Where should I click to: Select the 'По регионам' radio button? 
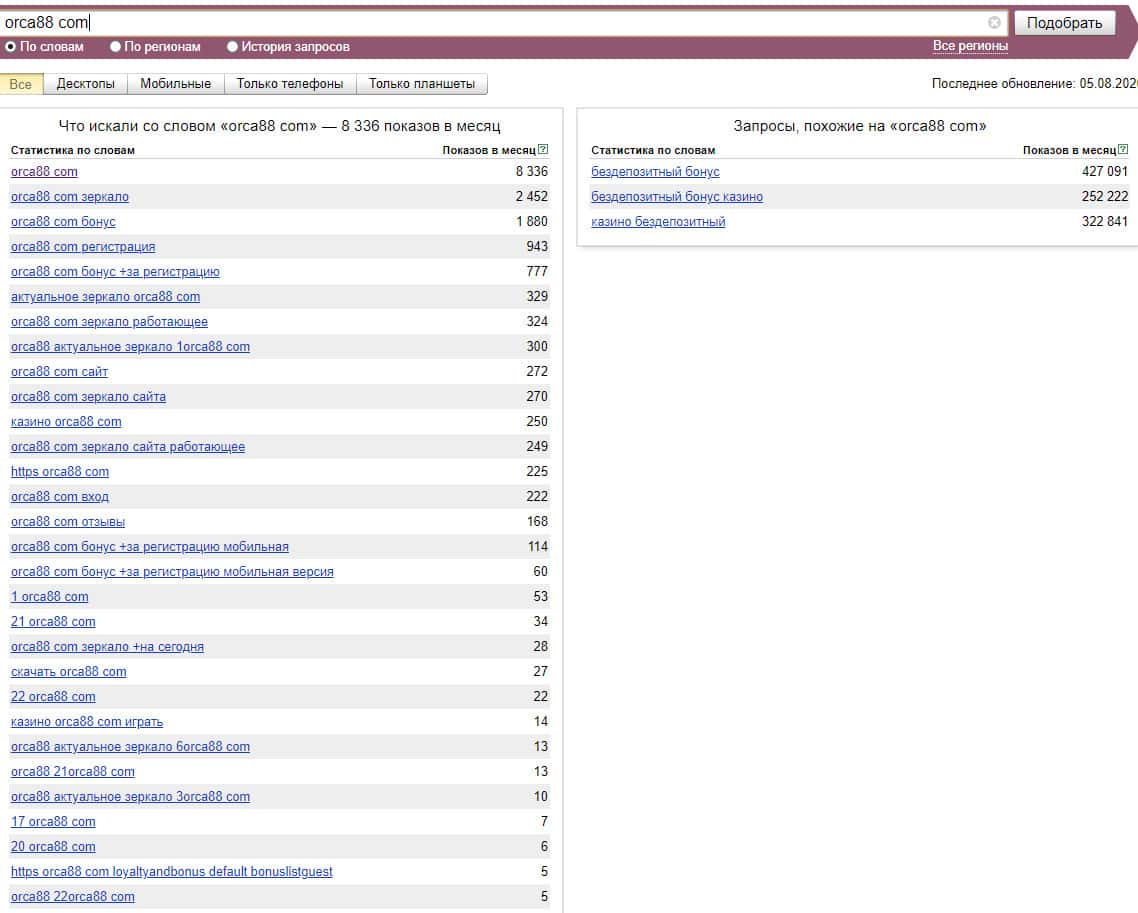click(x=115, y=46)
